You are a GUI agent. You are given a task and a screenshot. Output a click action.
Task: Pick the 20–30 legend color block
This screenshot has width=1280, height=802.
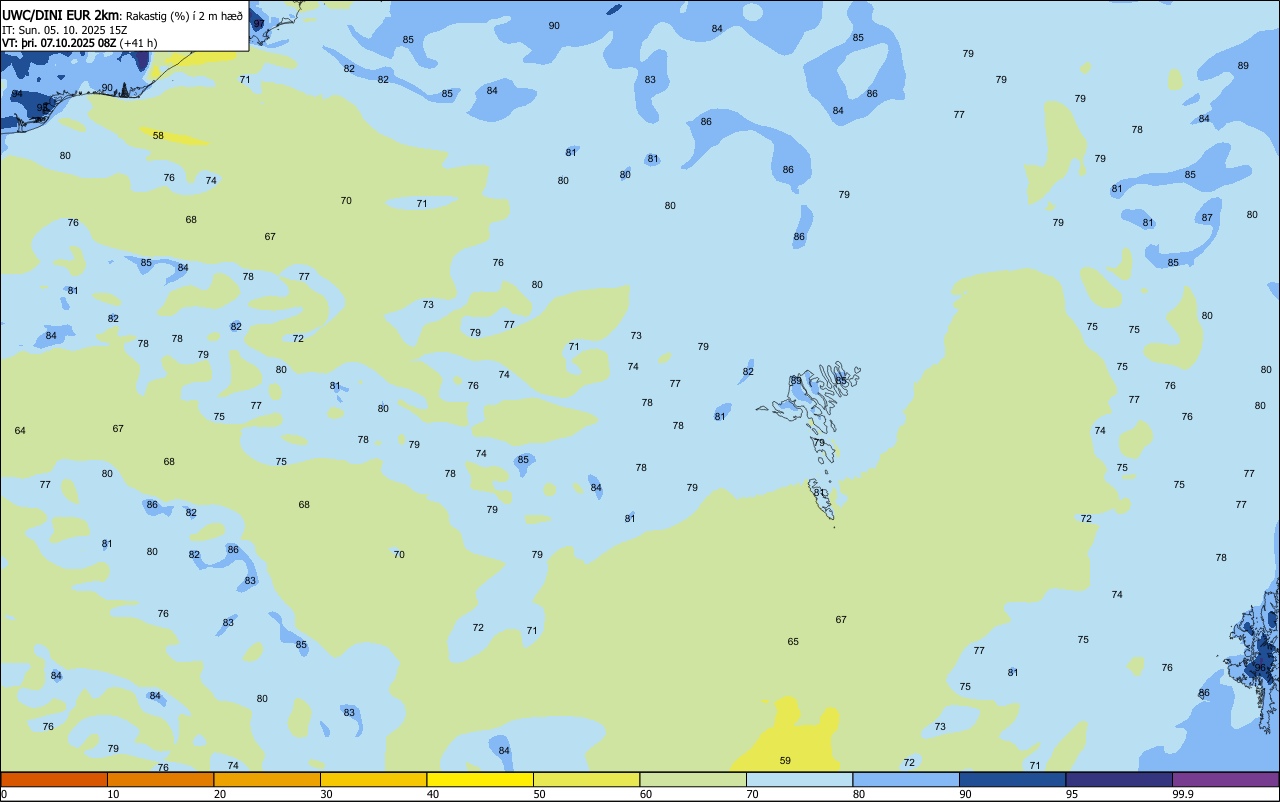click(267, 779)
